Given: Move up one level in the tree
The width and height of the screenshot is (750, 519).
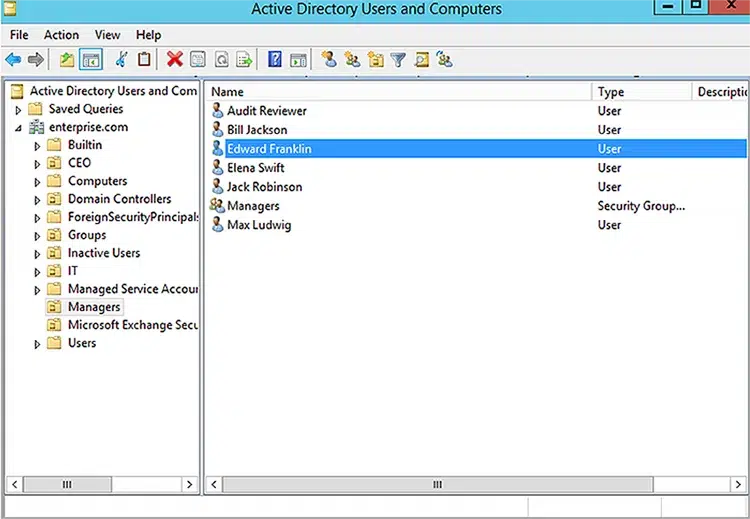Looking at the screenshot, I should pos(67,60).
